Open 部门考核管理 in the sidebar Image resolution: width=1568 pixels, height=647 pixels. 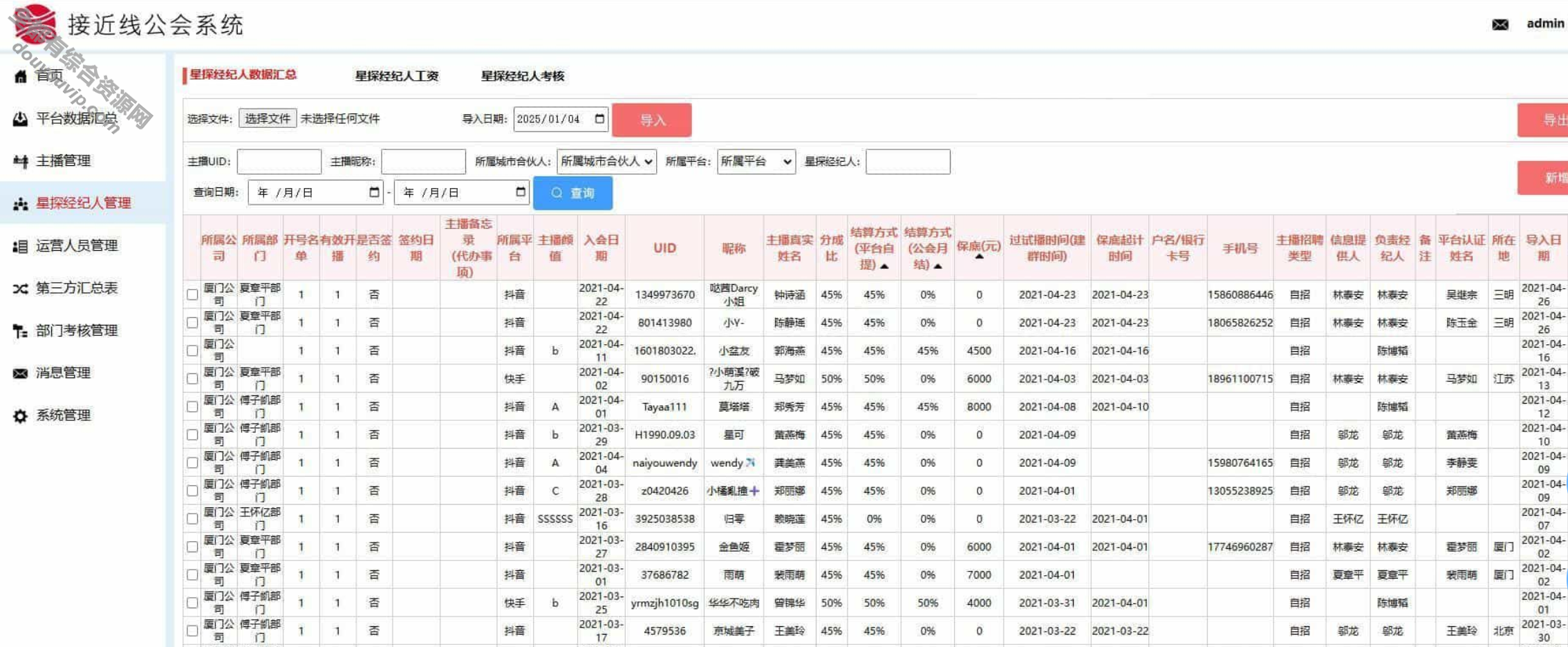click(77, 331)
